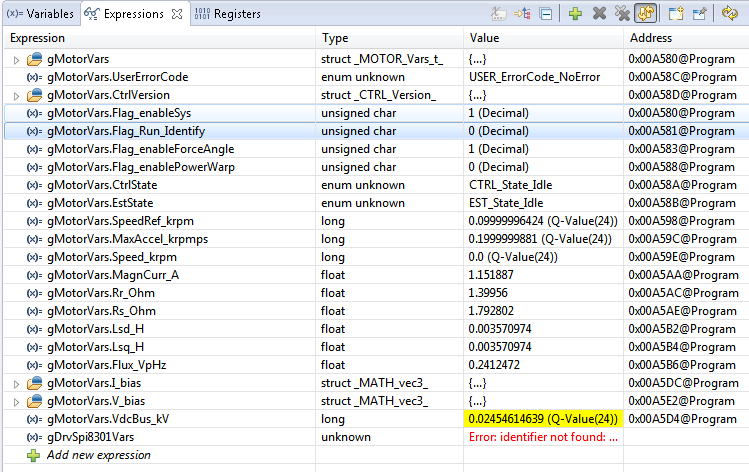Click SpeedRef_krpm value 0.09999996424
This screenshot has height=472, width=749.
[543, 221]
